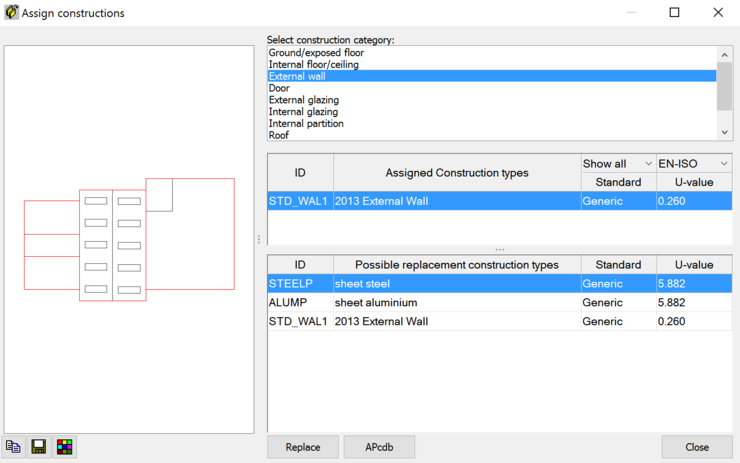740x463 pixels.
Task: Open the color grid palette icon
Action: coord(65,447)
